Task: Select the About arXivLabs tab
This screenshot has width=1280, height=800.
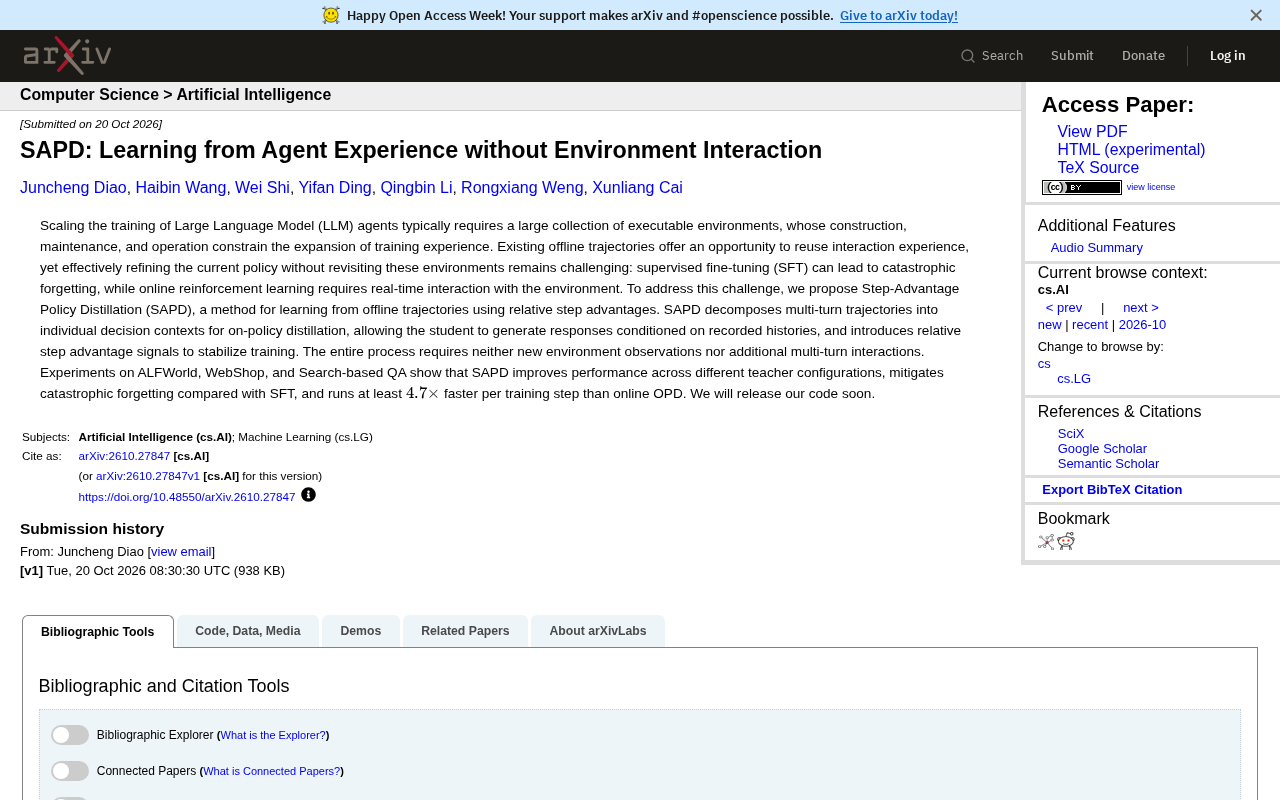Action: pos(598,631)
